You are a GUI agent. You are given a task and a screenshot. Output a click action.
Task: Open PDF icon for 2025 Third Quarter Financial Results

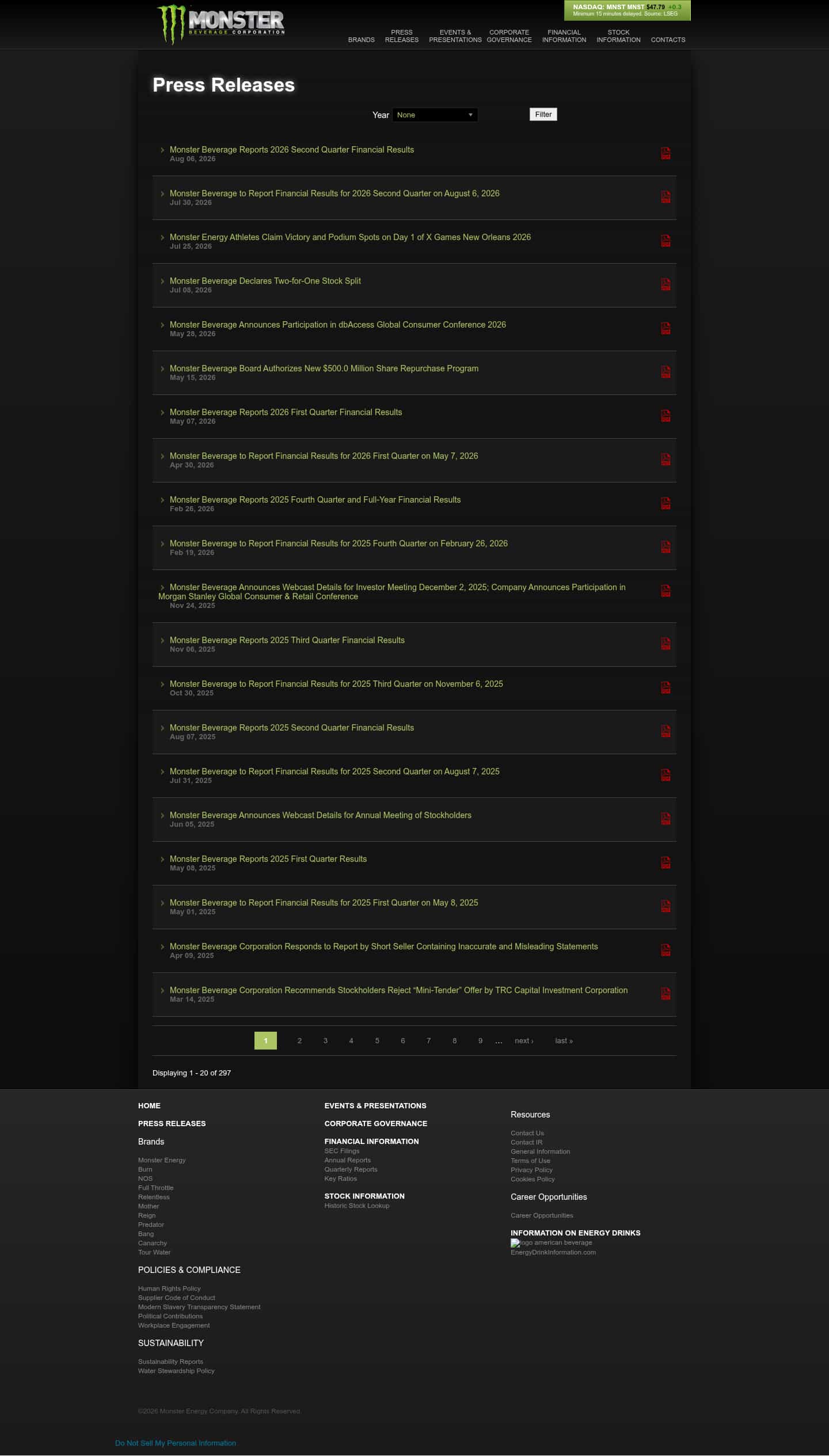(x=666, y=644)
